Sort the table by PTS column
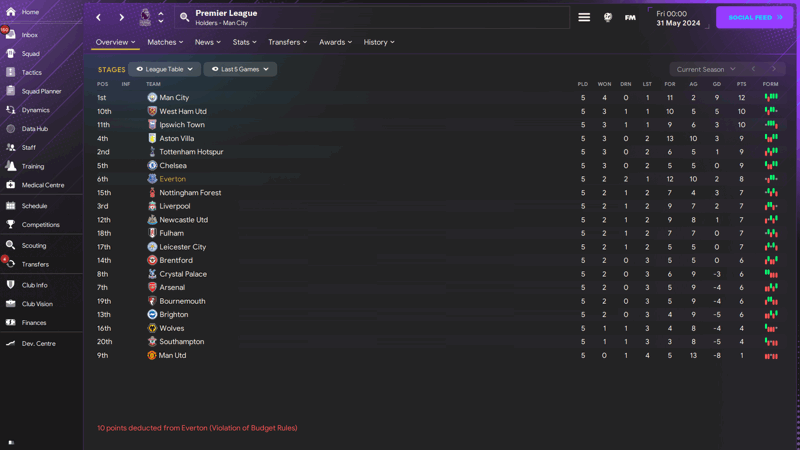The width and height of the screenshot is (800, 450). click(741, 84)
